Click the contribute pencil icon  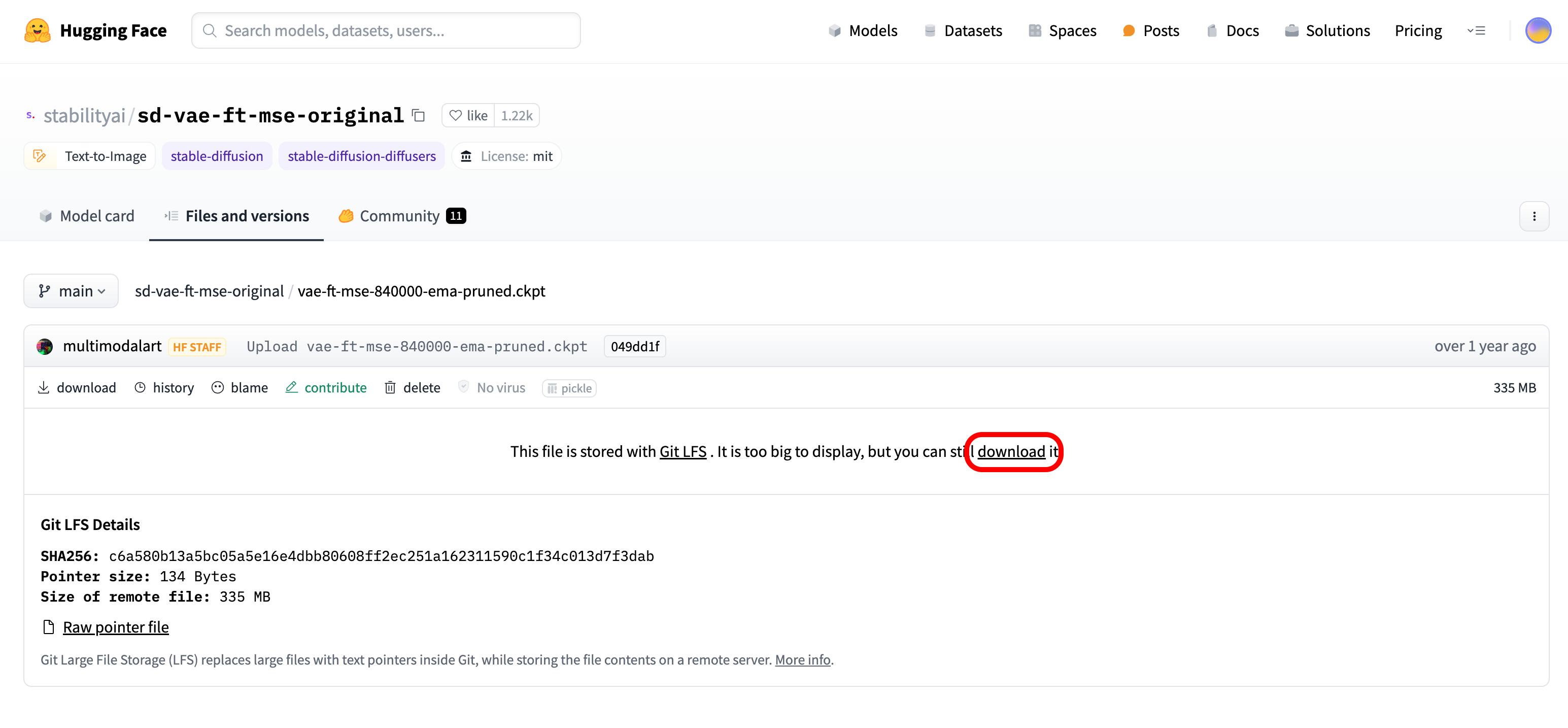[x=292, y=387]
